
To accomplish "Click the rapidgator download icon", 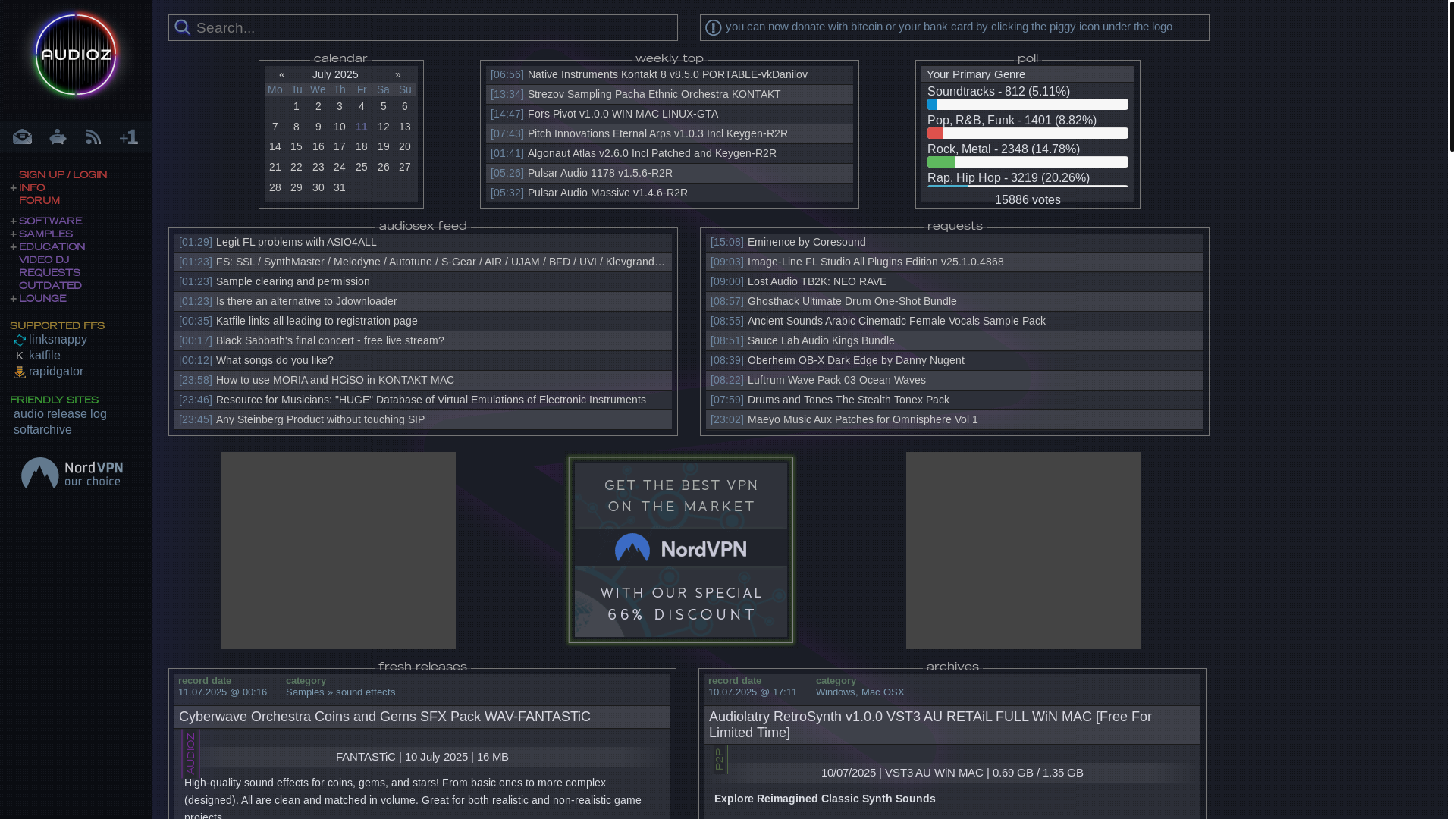I will [20, 372].
